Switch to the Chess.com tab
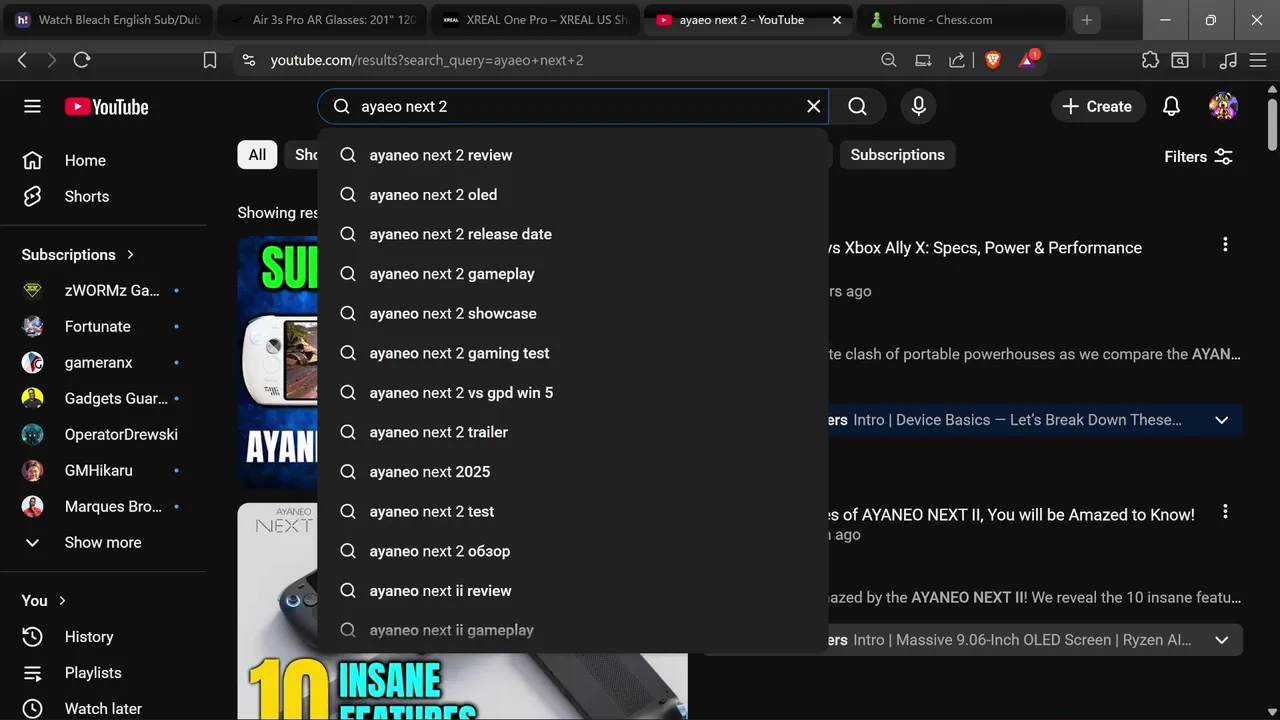 click(x=960, y=20)
